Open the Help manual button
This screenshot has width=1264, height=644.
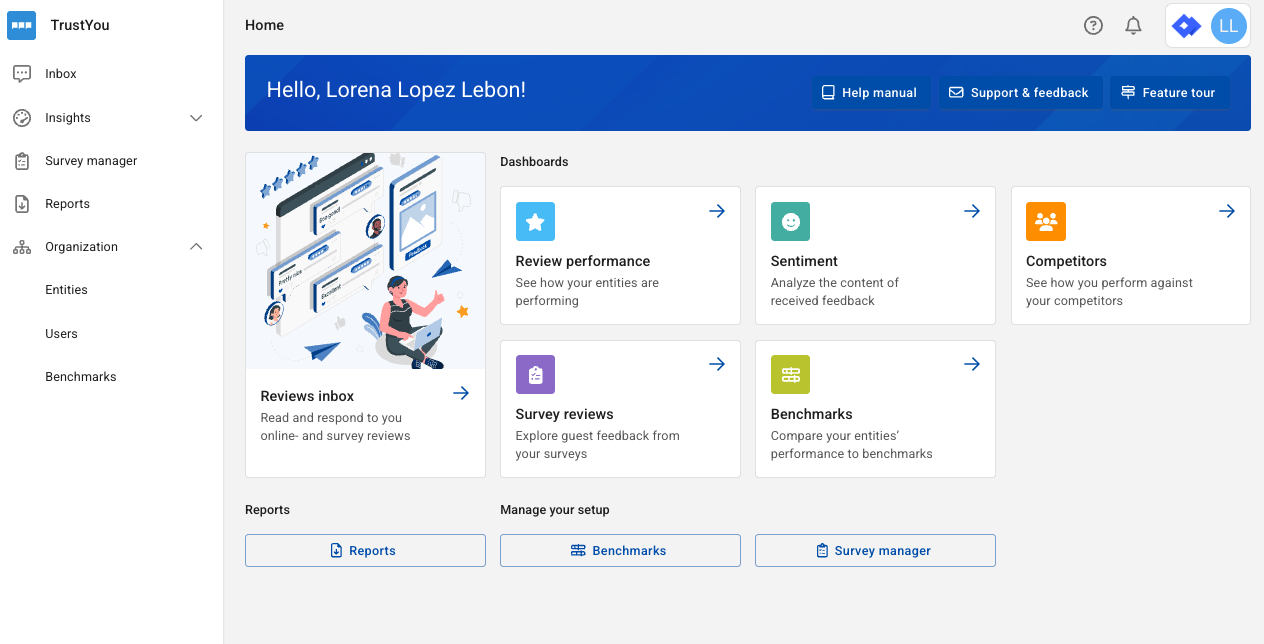(x=870, y=93)
